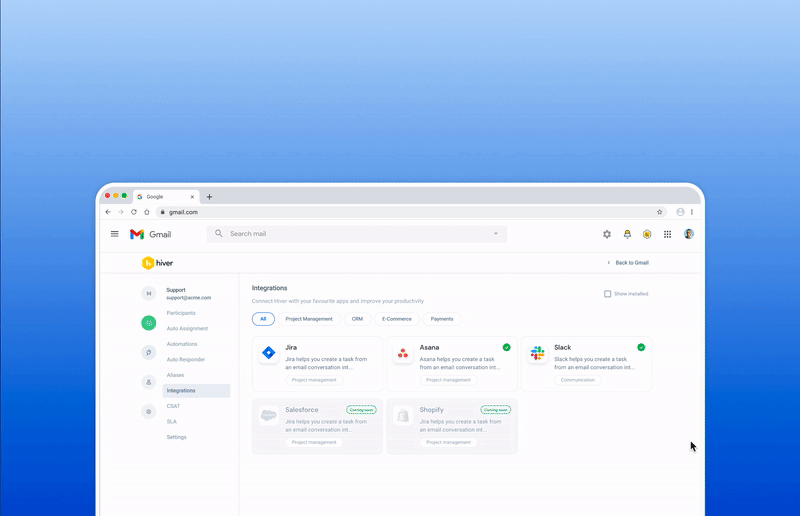Click the Jira logo icon
This screenshot has width=800, height=516.
[x=268, y=353]
